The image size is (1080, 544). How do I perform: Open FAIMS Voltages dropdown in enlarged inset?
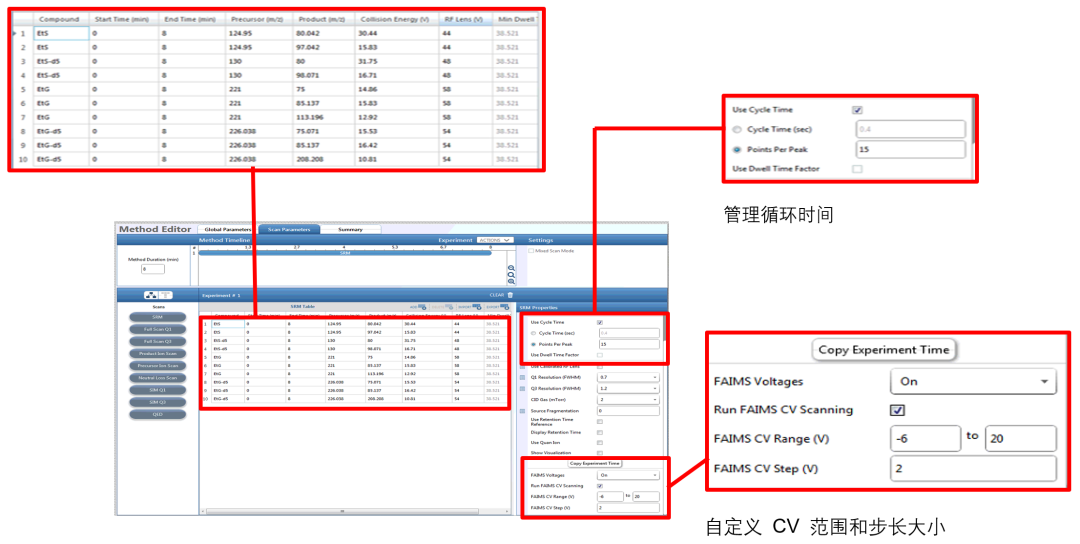973,381
